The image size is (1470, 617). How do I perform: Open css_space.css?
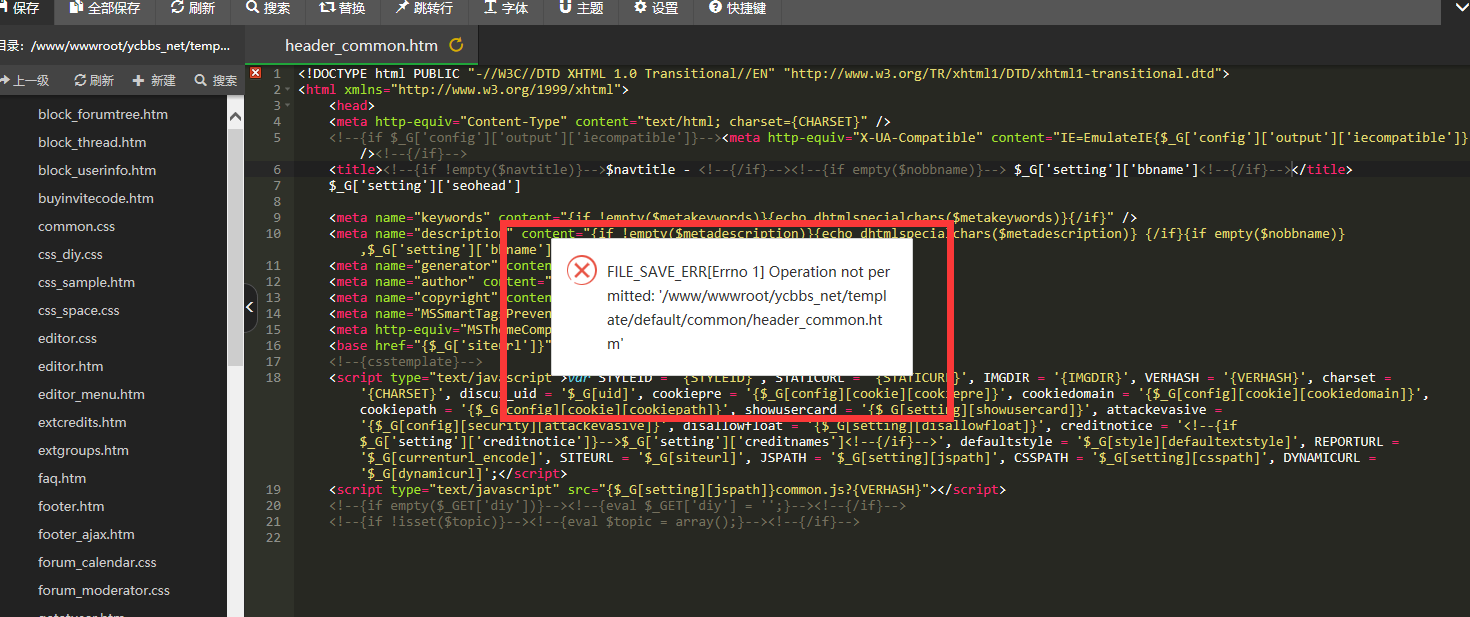[x=79, y=310]
